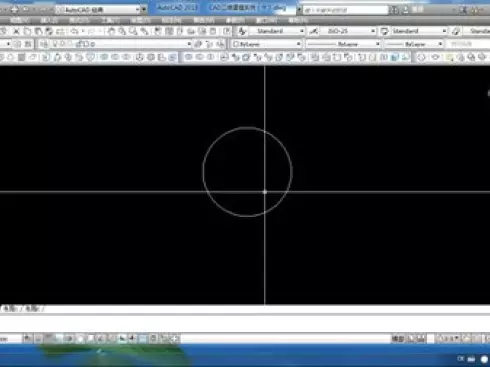Click the Sign In button in title bar
This screenshot has height=367, width=490.
click(417, 10)
